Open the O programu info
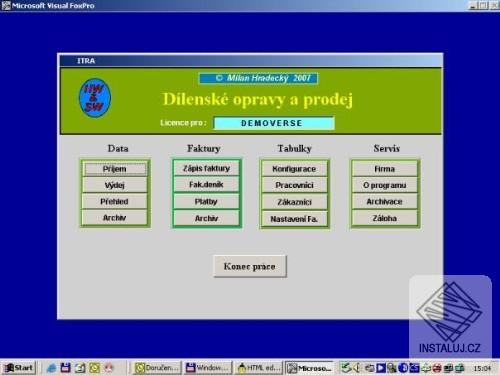500x375 pixels. coord(385,185)
